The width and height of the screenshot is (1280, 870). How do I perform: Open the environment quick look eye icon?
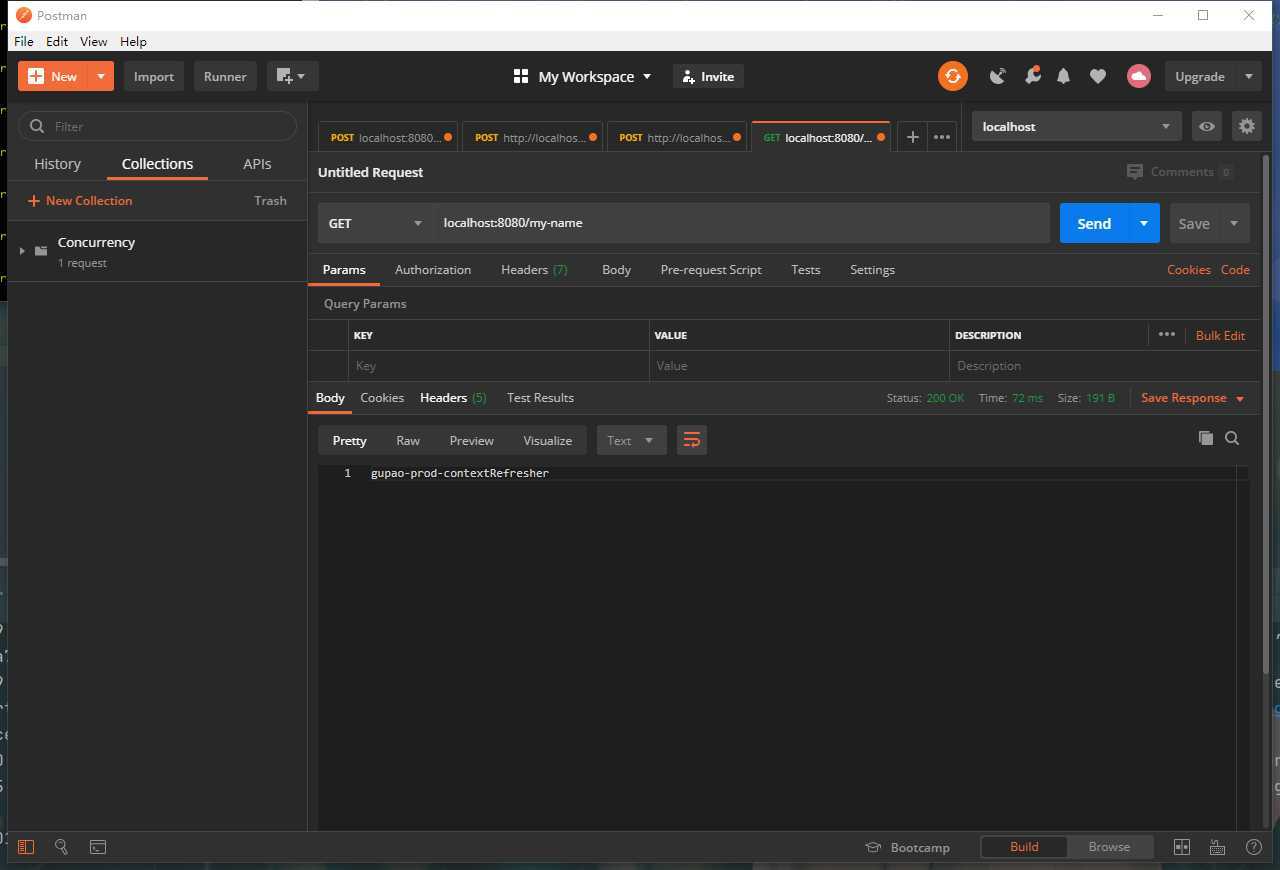coord(1207,126)
